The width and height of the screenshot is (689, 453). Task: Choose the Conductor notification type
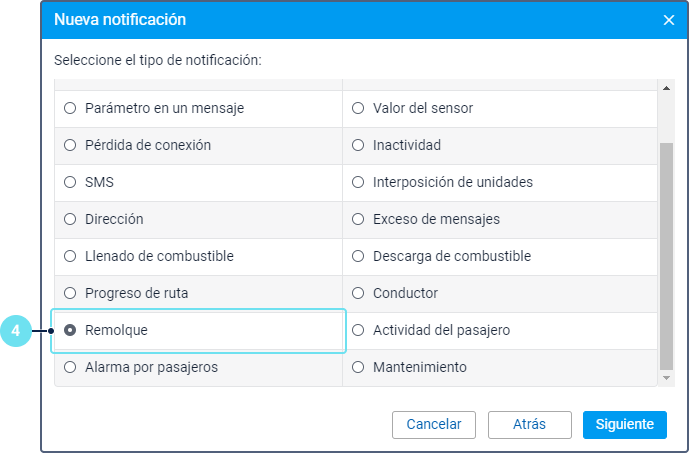[x=358, y=293]
